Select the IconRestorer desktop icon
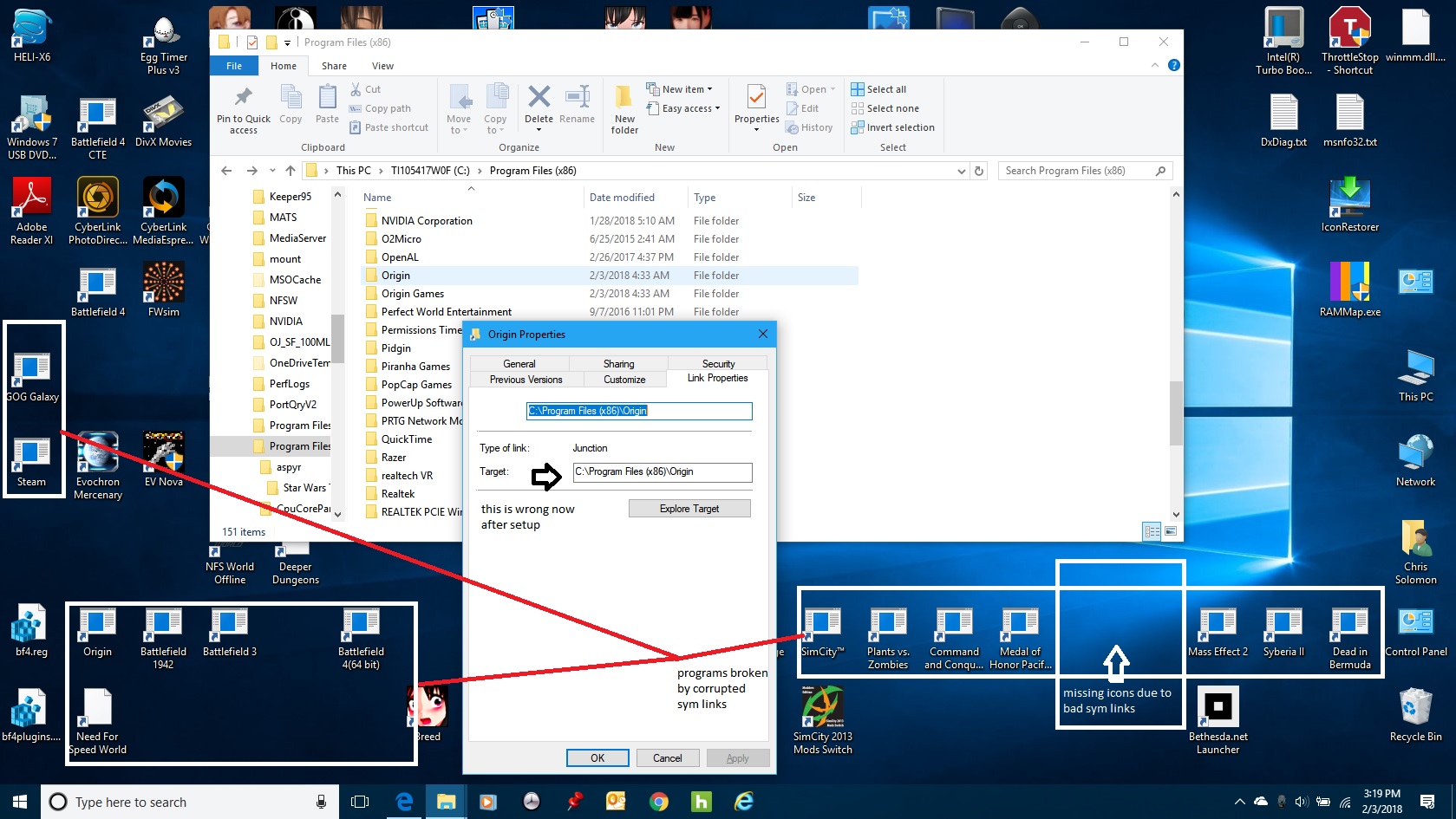The image size is (1456, 819). [x=1349, y=205]
